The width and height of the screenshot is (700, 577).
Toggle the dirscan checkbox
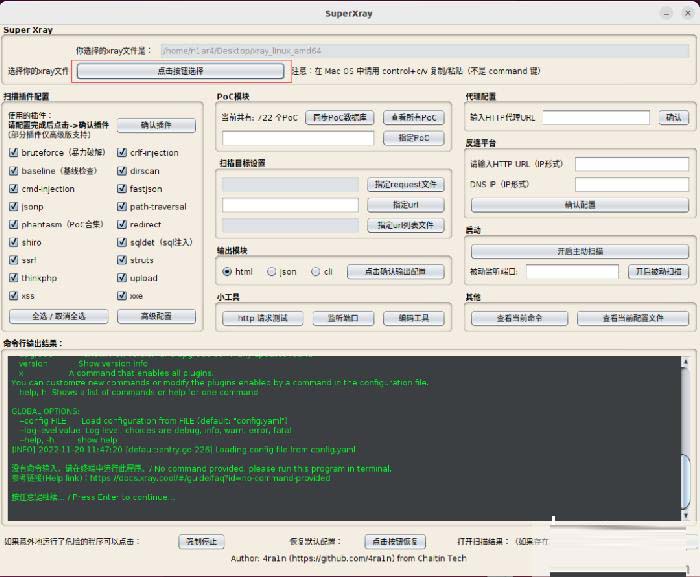click(x=122, y=171)
